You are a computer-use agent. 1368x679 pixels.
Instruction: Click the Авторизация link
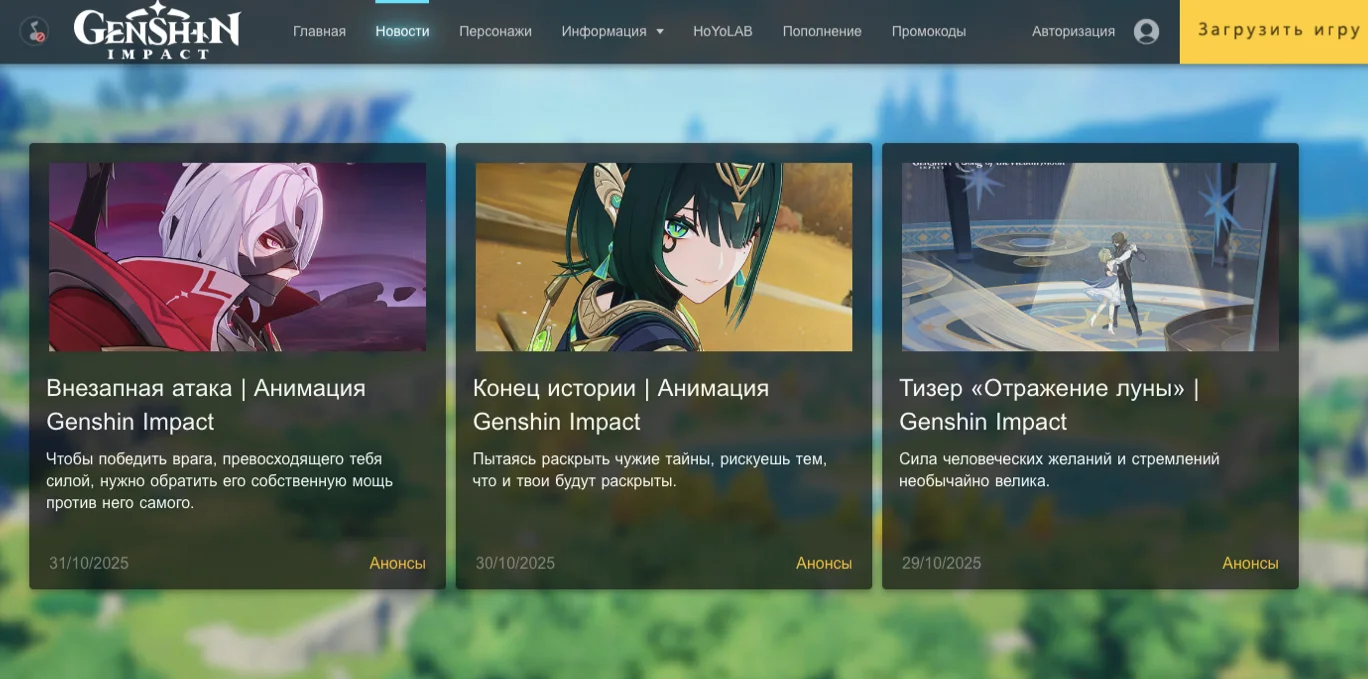(1073, 32)
